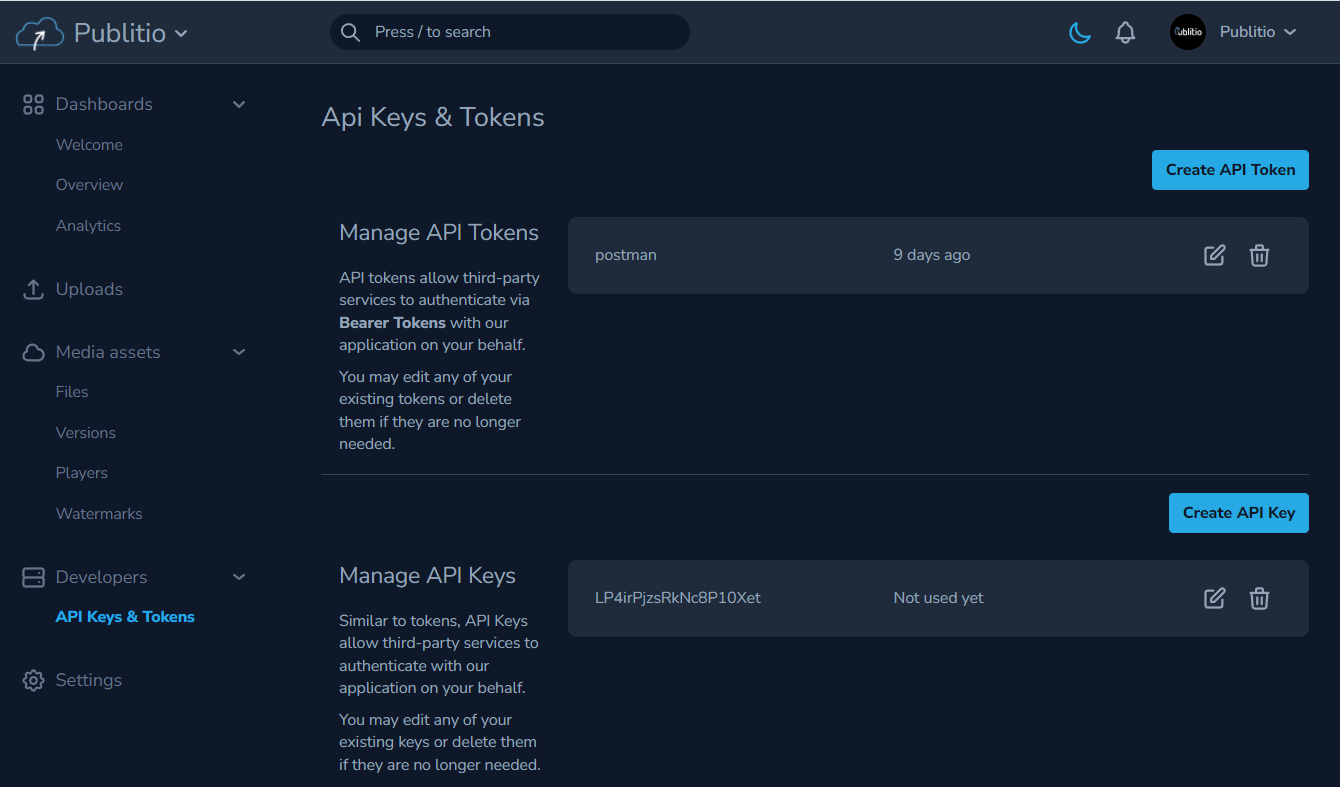The image size is (1340, 787).
Task: Open the Settings menu item
Action: click(x=89, y=680)
